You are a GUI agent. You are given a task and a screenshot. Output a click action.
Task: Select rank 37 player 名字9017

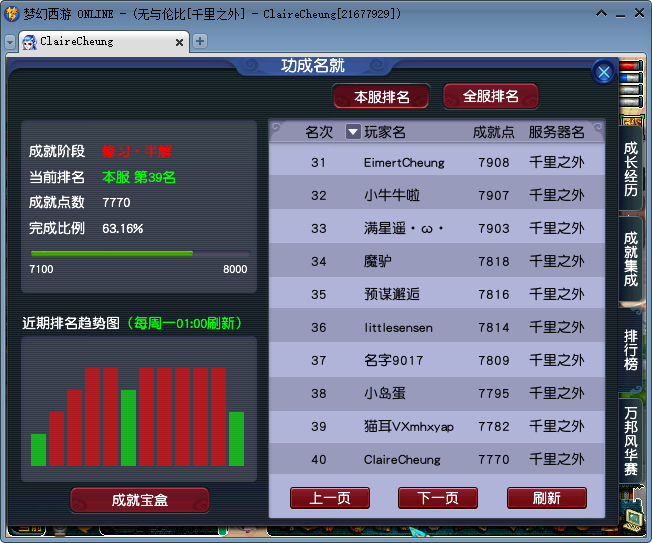point(437,360)
